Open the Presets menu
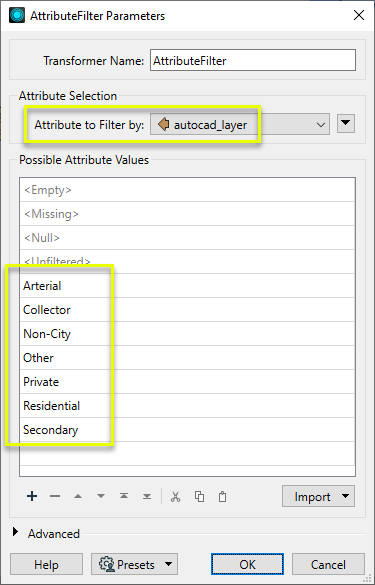 (x=134, y=564)
